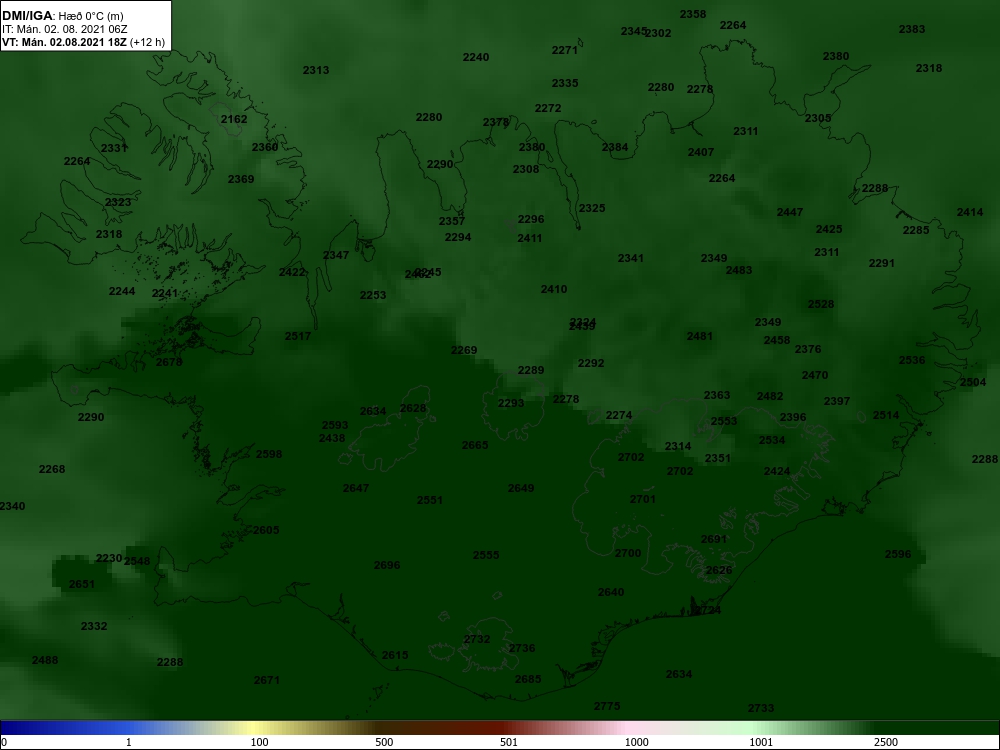Select the map value 2447

point(790,212)
